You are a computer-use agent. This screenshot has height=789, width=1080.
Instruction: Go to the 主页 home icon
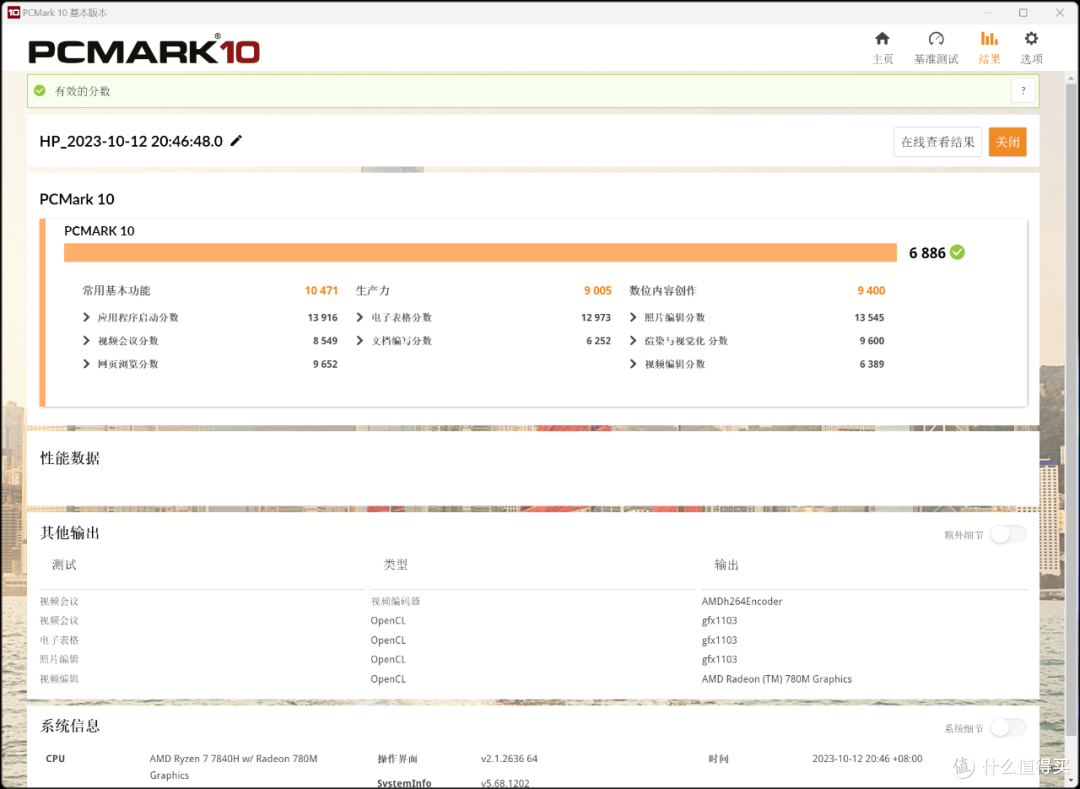coord(882,39)
